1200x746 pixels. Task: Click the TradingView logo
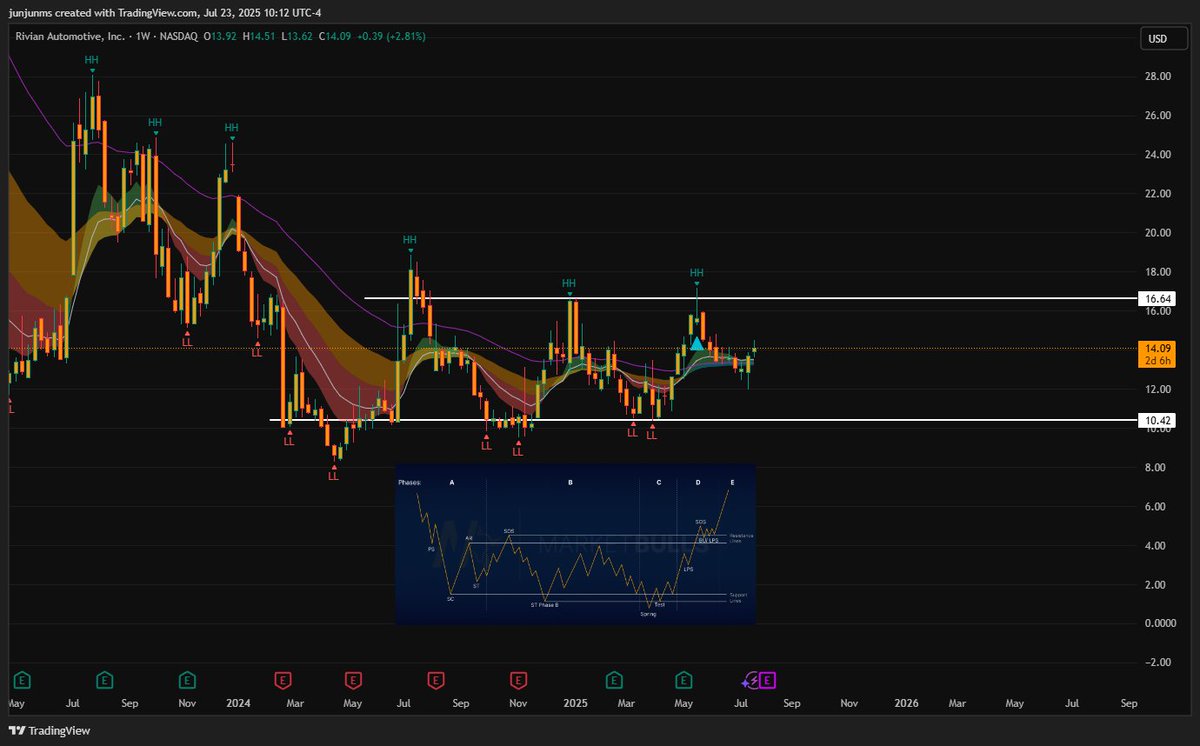49,730
